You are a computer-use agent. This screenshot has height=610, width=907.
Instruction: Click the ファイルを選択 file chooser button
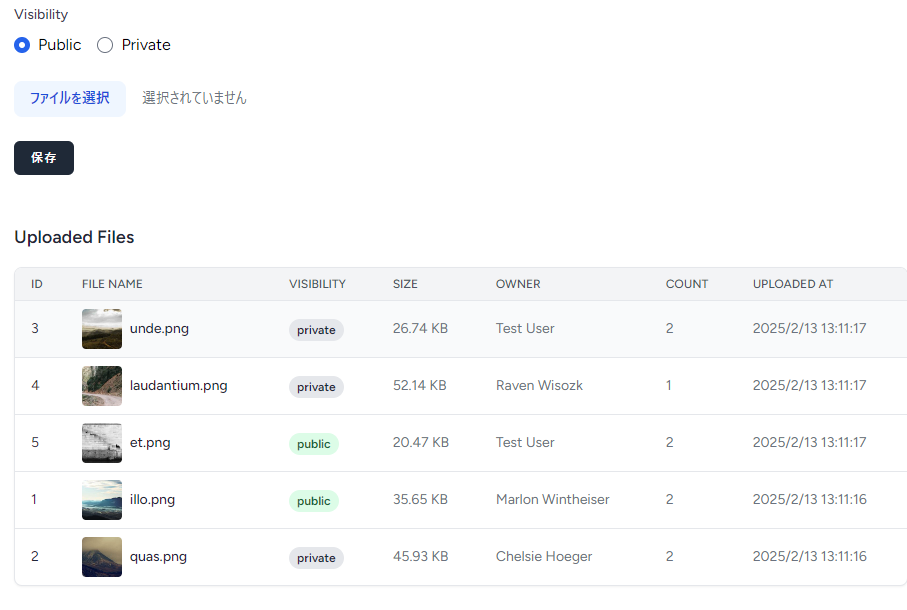70,99
